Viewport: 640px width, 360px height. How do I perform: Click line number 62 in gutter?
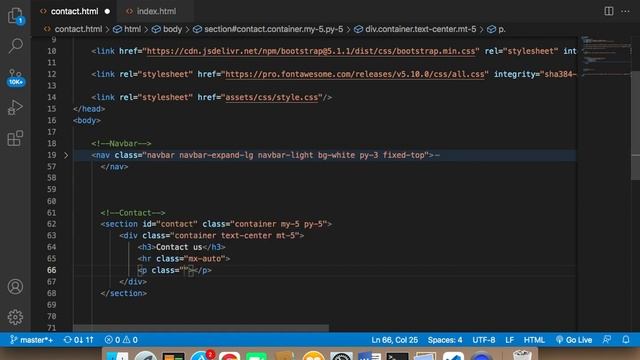(x=51, y=224)
